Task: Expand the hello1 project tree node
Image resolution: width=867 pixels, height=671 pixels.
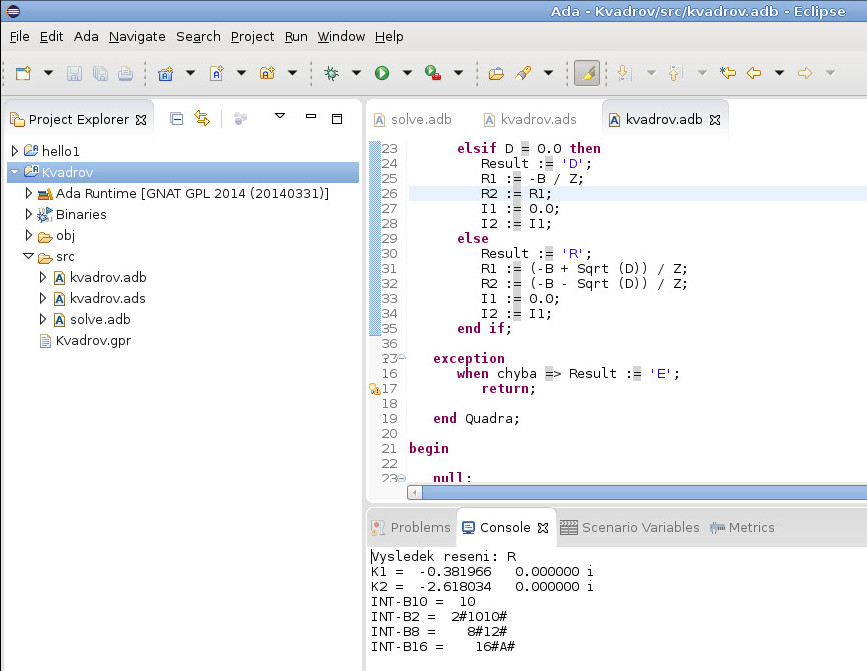Action: point(15,150)
